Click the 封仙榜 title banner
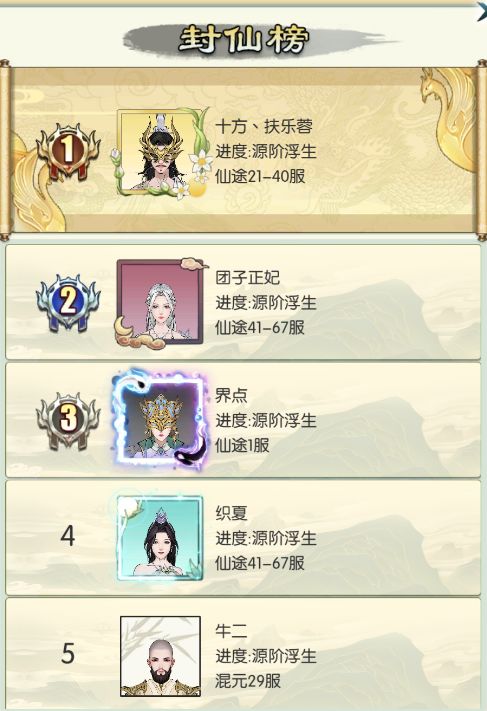The image size is (487, 711). point(245,40)
